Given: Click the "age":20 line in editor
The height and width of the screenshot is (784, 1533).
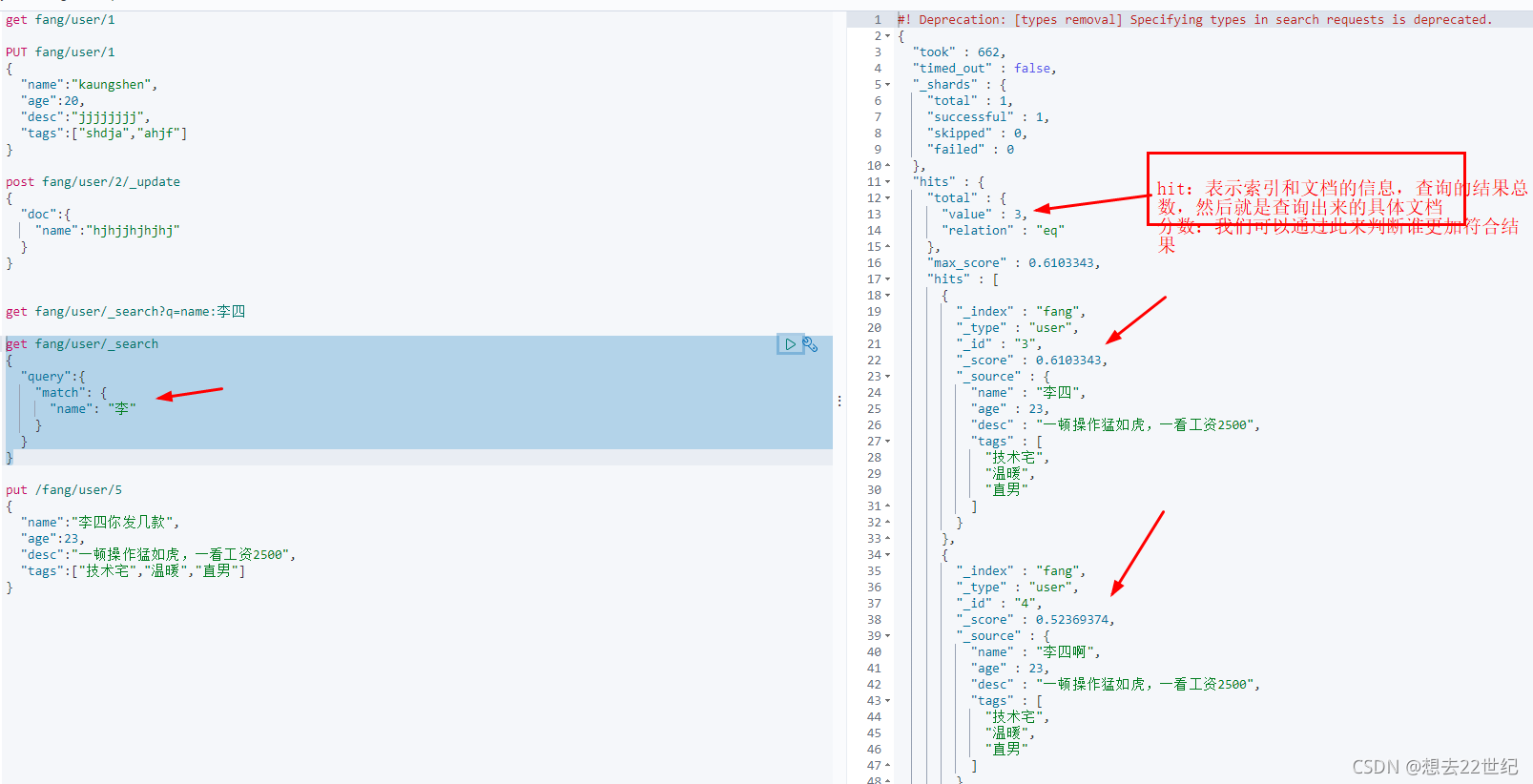Looking at the screenshot, I should (x=52, y=101).
